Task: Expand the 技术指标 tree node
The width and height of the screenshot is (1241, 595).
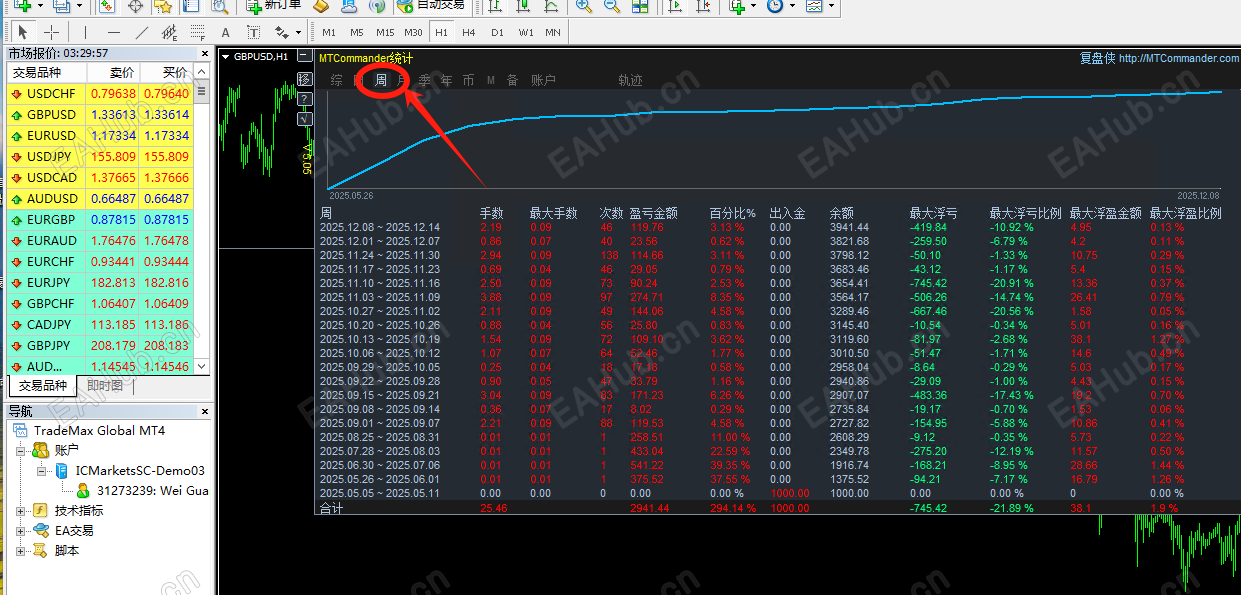Action: 21,510
